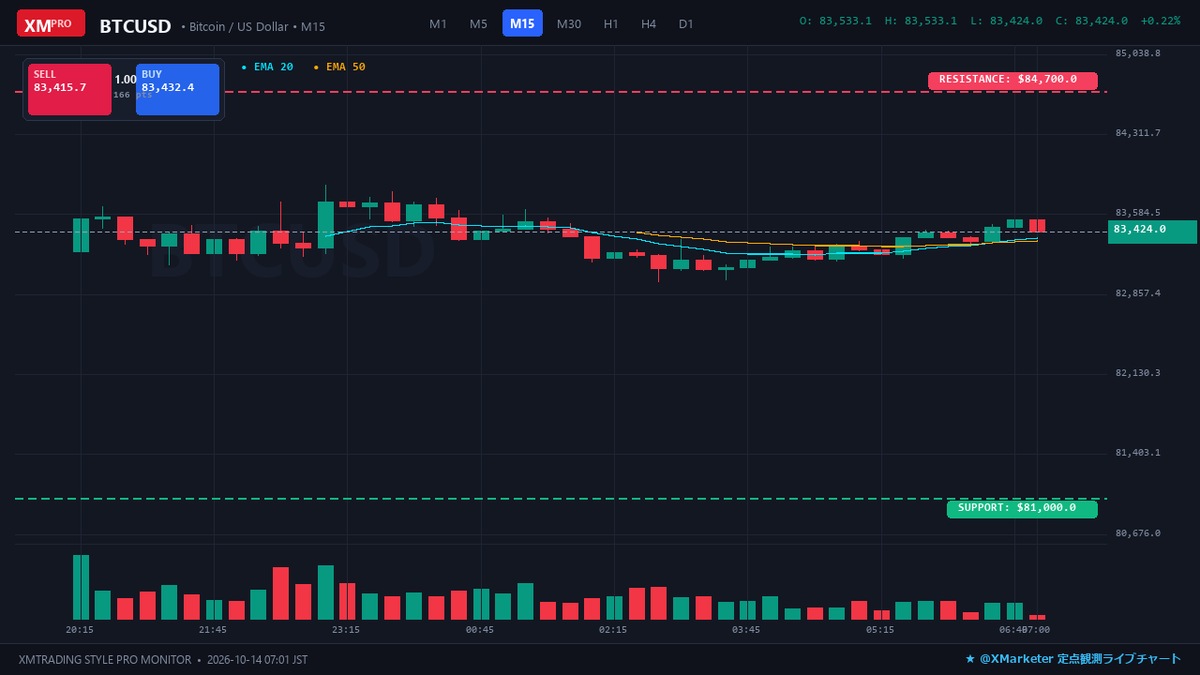Click the Close value C: 83,424.0

[1091, 21]
